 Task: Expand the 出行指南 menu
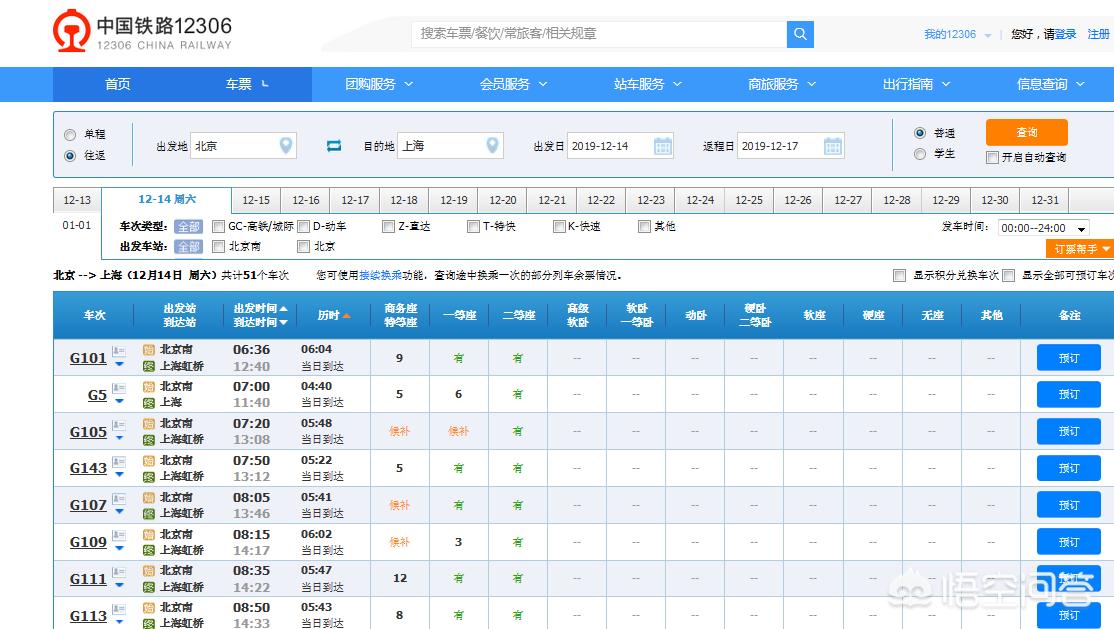click(x=916, y=84)
